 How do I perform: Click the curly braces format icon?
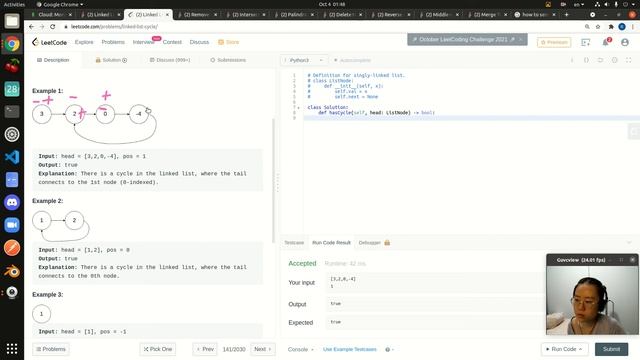coord(586,60)
